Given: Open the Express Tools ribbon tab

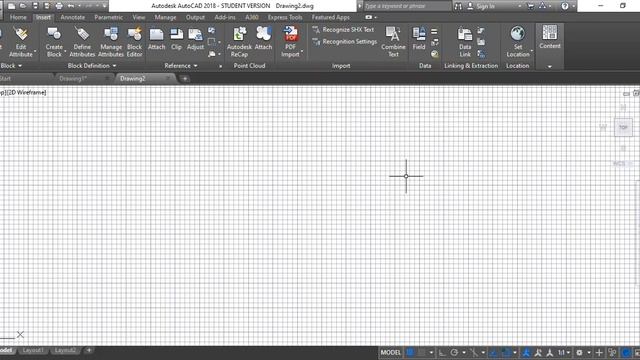Looking at the screenshot, I should point(285,18).
